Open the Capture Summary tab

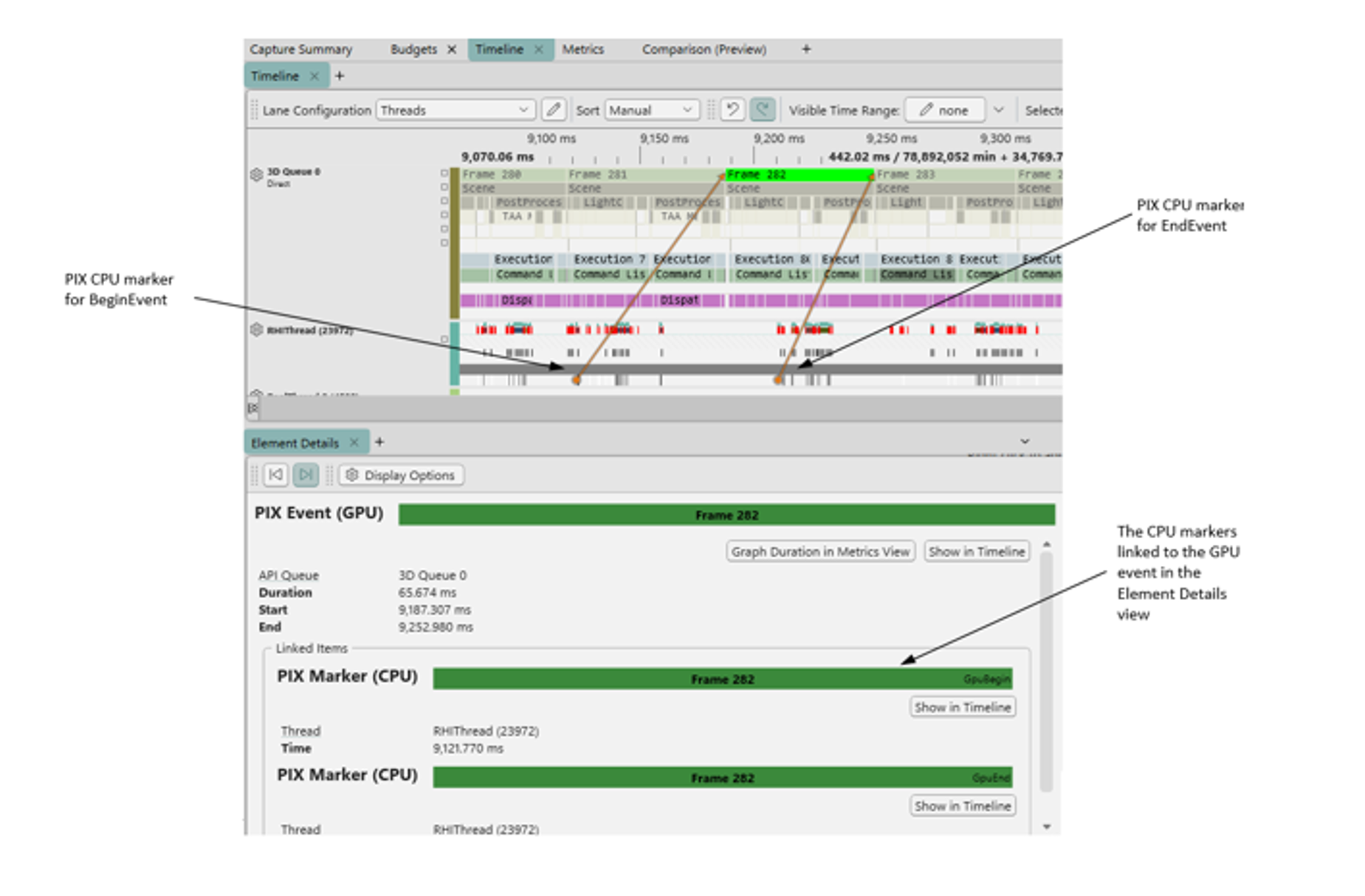pos(300,49)
